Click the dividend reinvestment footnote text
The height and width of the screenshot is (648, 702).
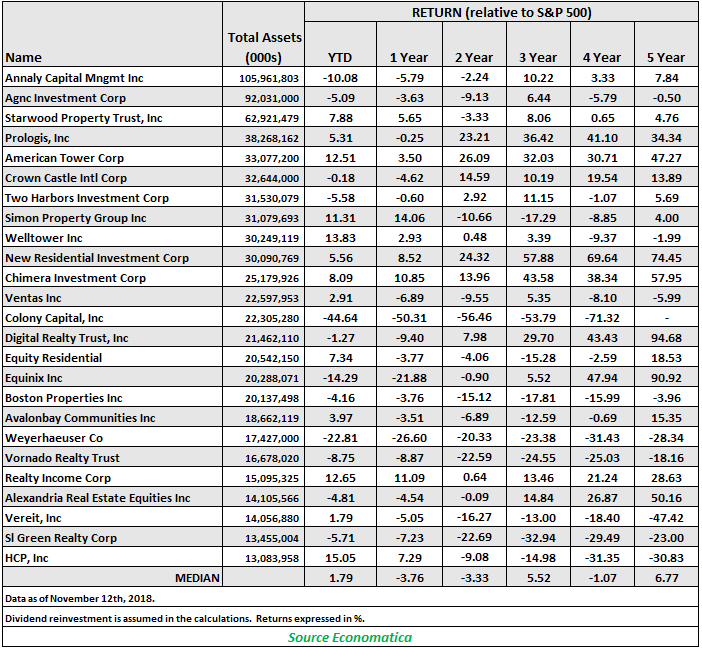point(184,619)
